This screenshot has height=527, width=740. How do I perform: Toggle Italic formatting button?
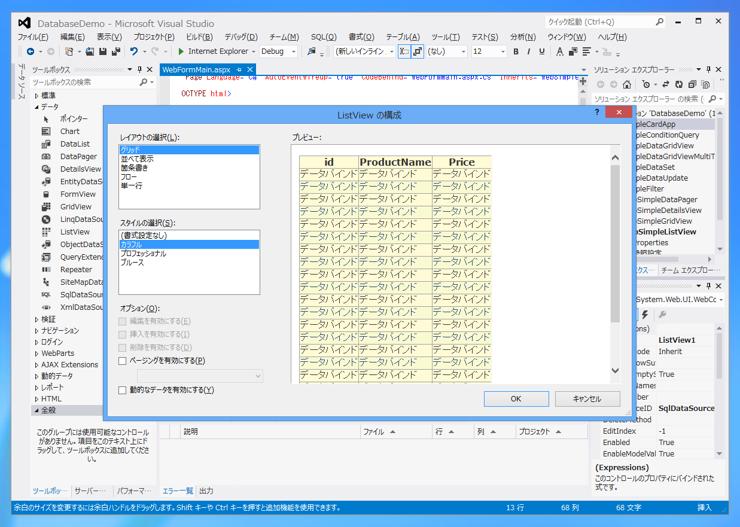click(529, 51)
